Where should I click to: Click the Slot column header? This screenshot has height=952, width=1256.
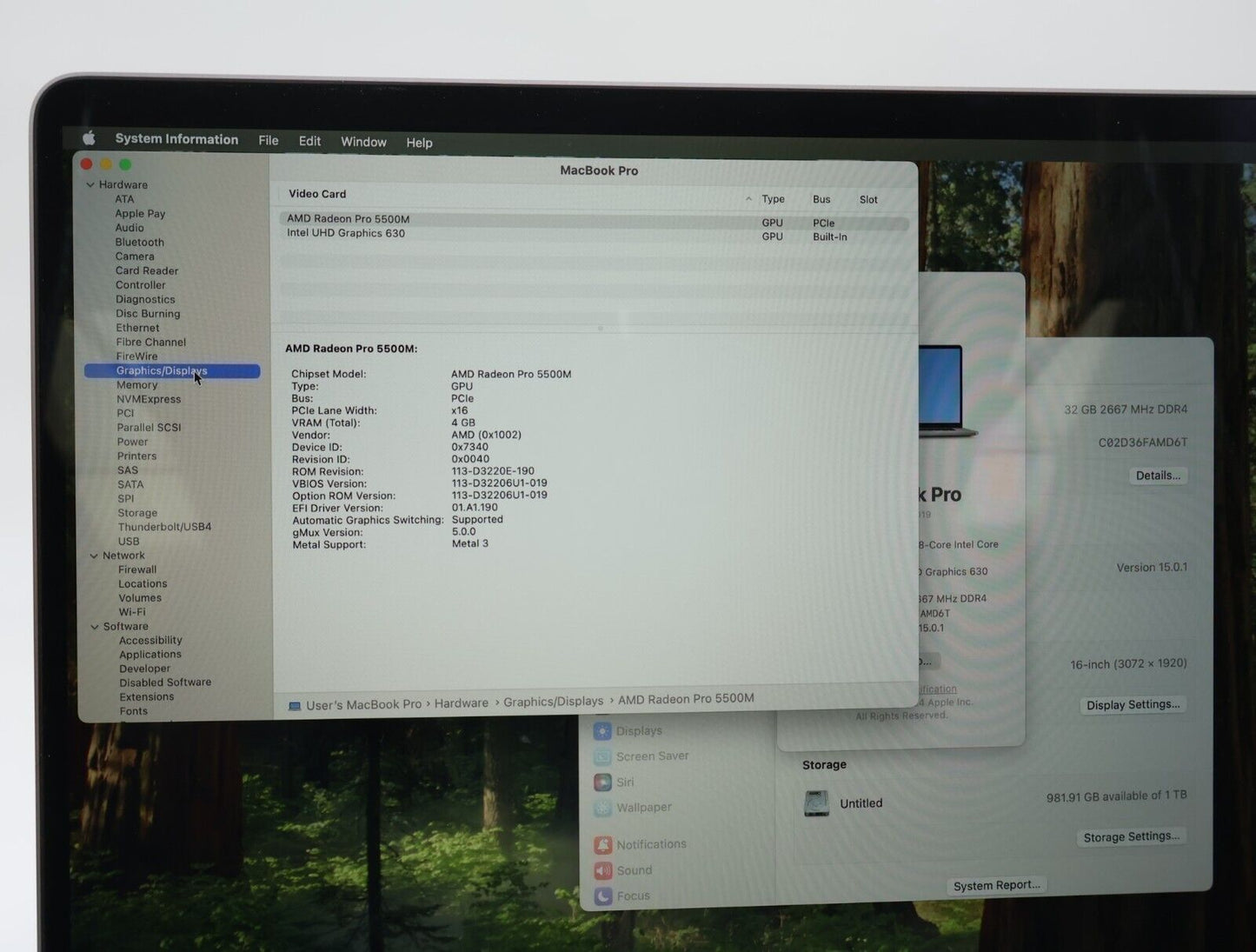point(868,200)
